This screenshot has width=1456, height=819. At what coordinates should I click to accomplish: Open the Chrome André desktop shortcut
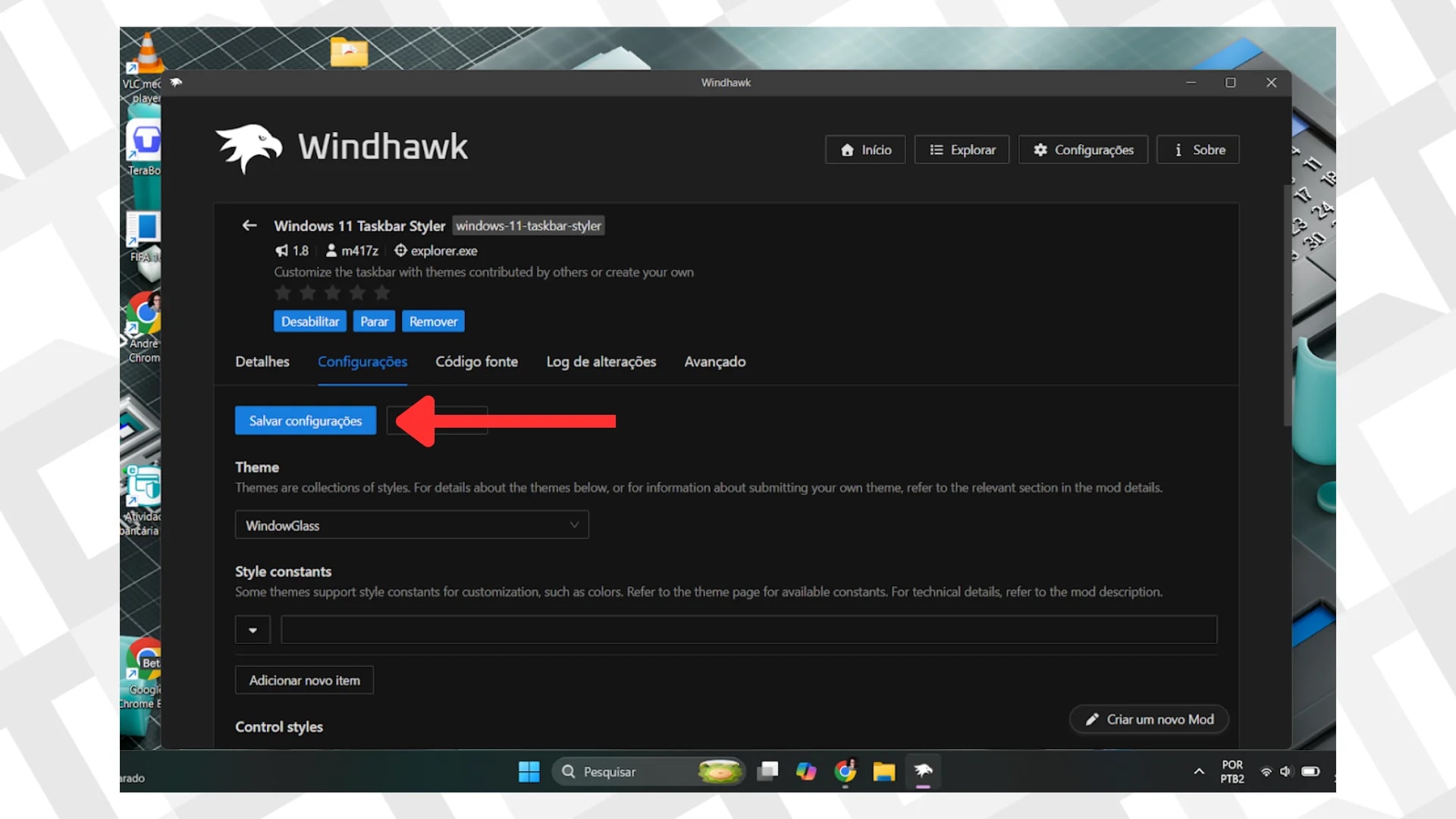pyautogui.click(x=143, y=328)
